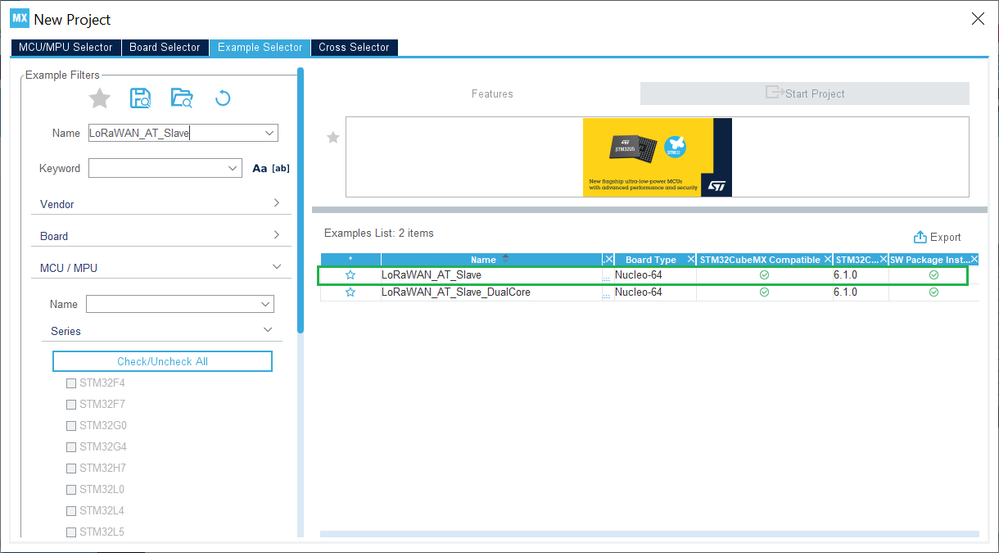This screenshot has width=999, height=553.
Task: Click the MX application logo
Action: coord(20,18)
